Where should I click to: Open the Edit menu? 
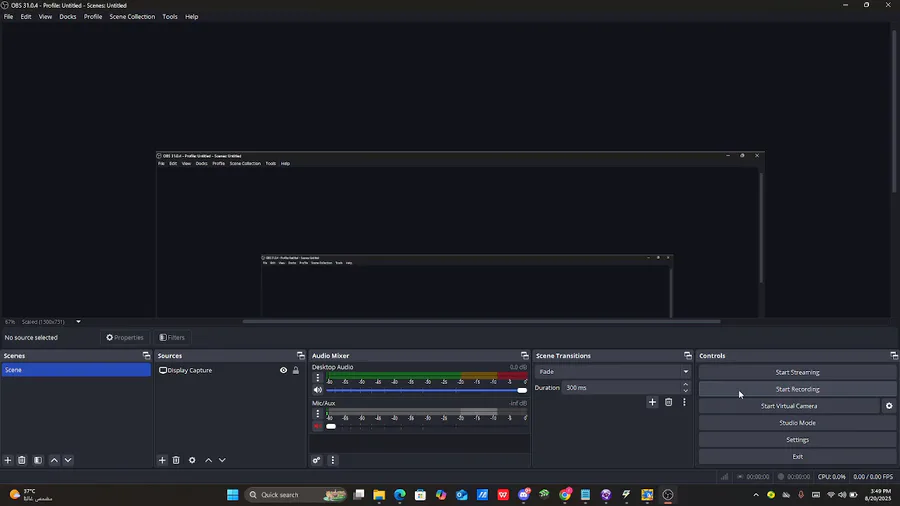click(26, 17)
